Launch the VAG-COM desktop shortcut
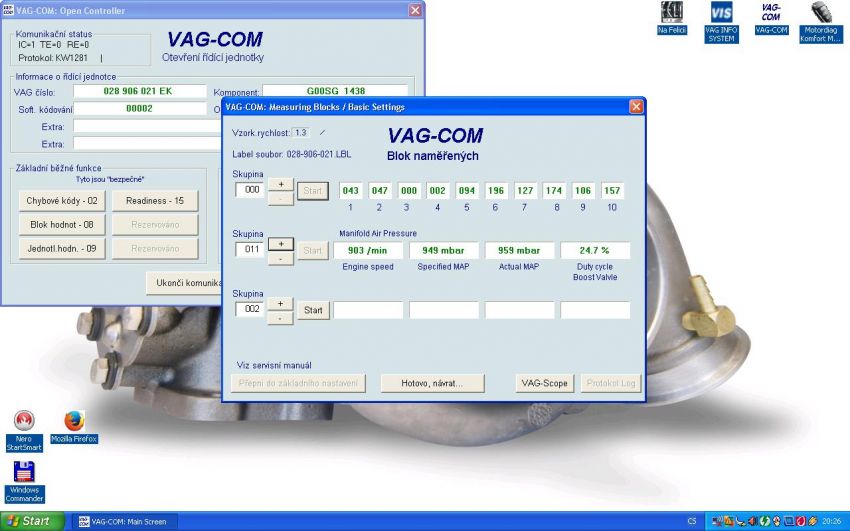 click(x=771, y=18)
